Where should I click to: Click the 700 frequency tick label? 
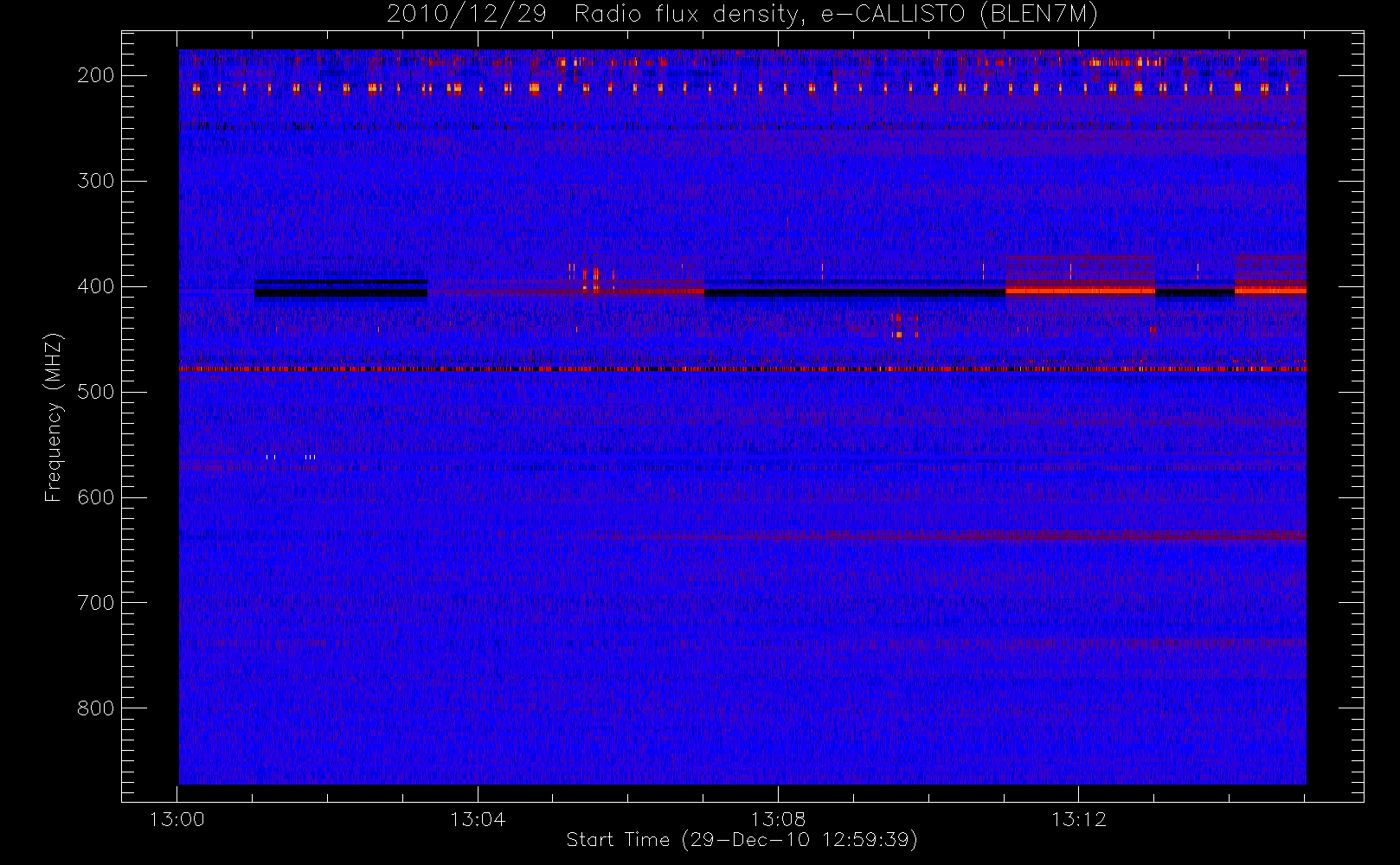(96, 603)
